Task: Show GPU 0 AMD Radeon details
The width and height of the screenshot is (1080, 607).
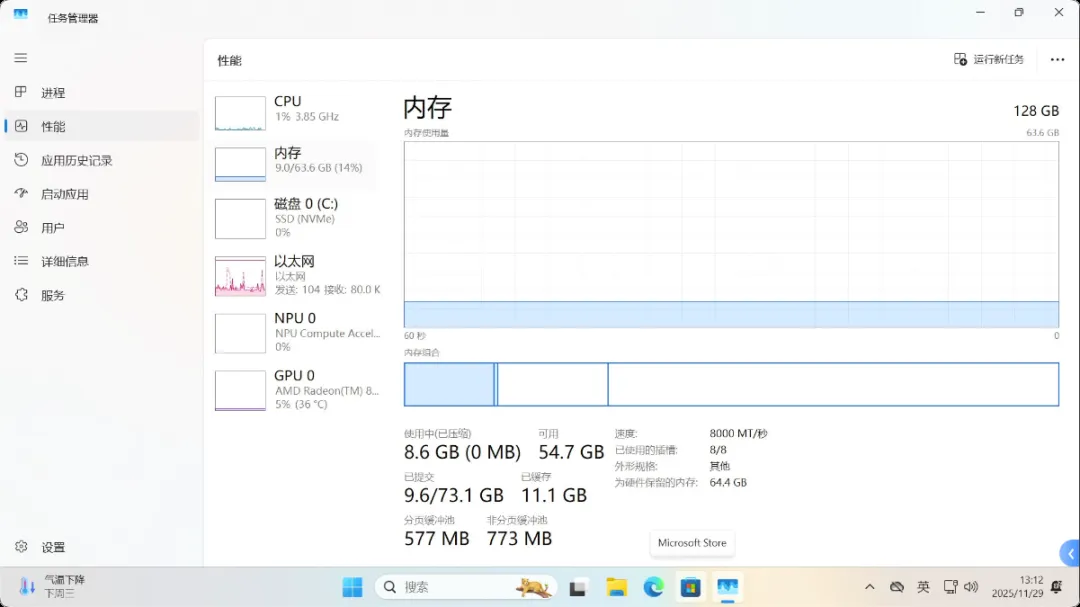Action: click(x=296, y=389)
